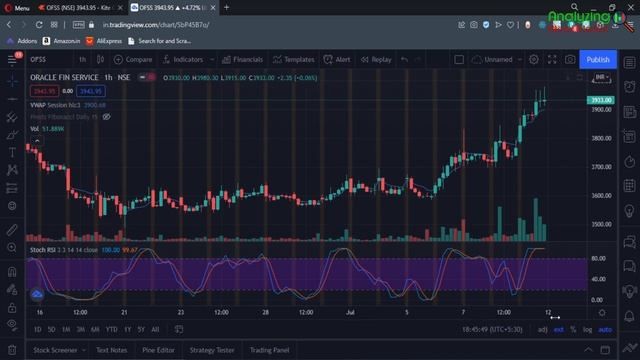Image resolution: width=640 pixels, height=360 pixels.
Task: Select the text annotation tool
Action: [x=12, y=152]
